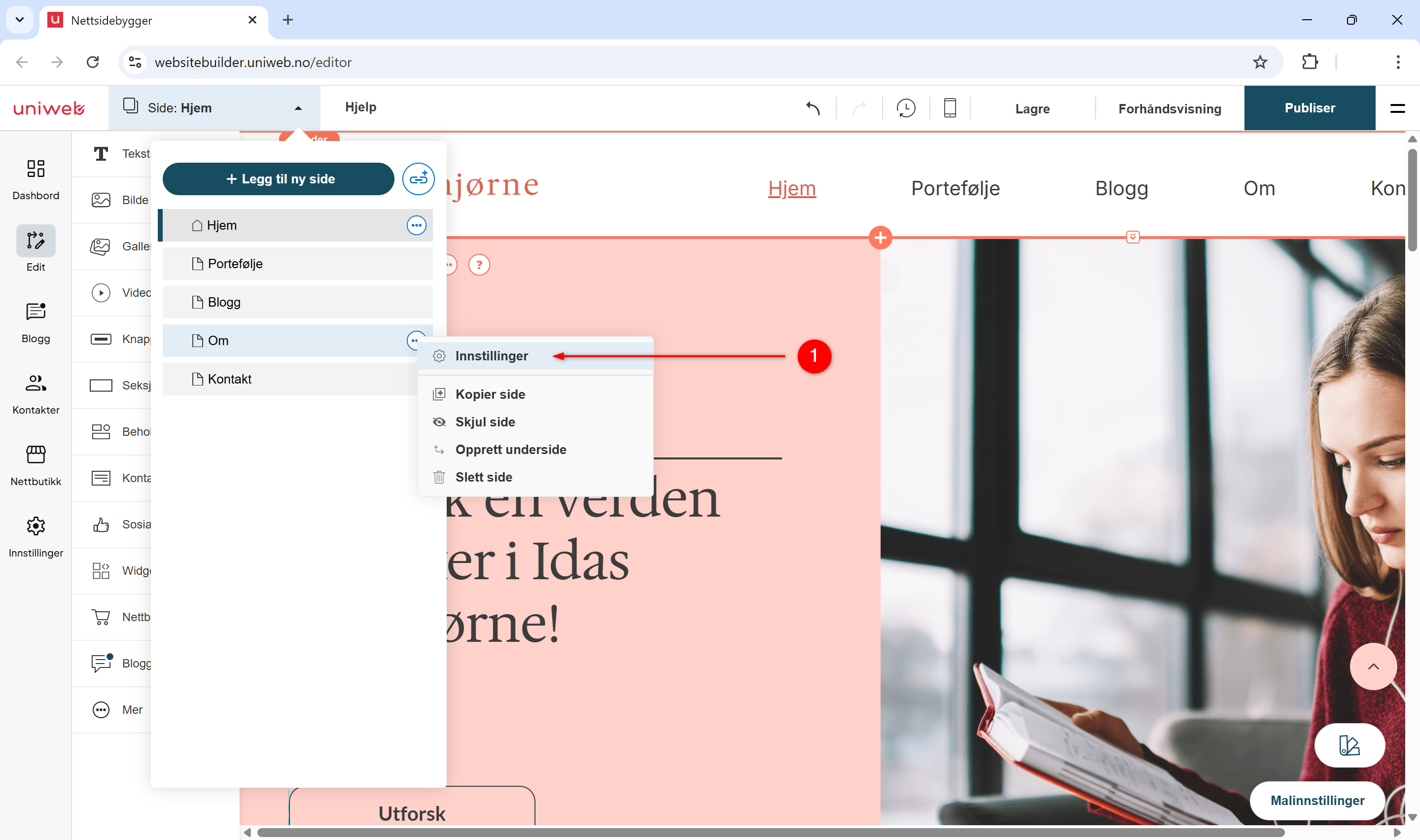Click Om in the site navigation
This screenshot has height=840, width=1420.
click(1259, 188)
